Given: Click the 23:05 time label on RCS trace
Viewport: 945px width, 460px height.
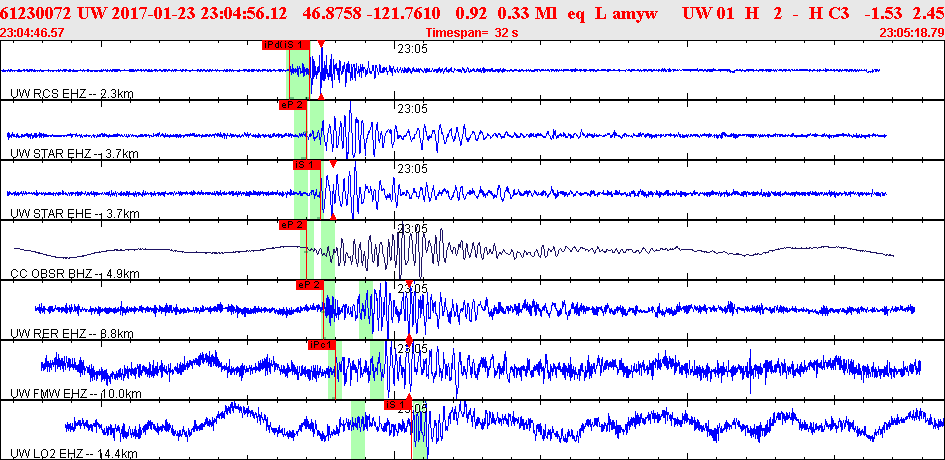Looking at the screenshot, I should pos(412,49).
